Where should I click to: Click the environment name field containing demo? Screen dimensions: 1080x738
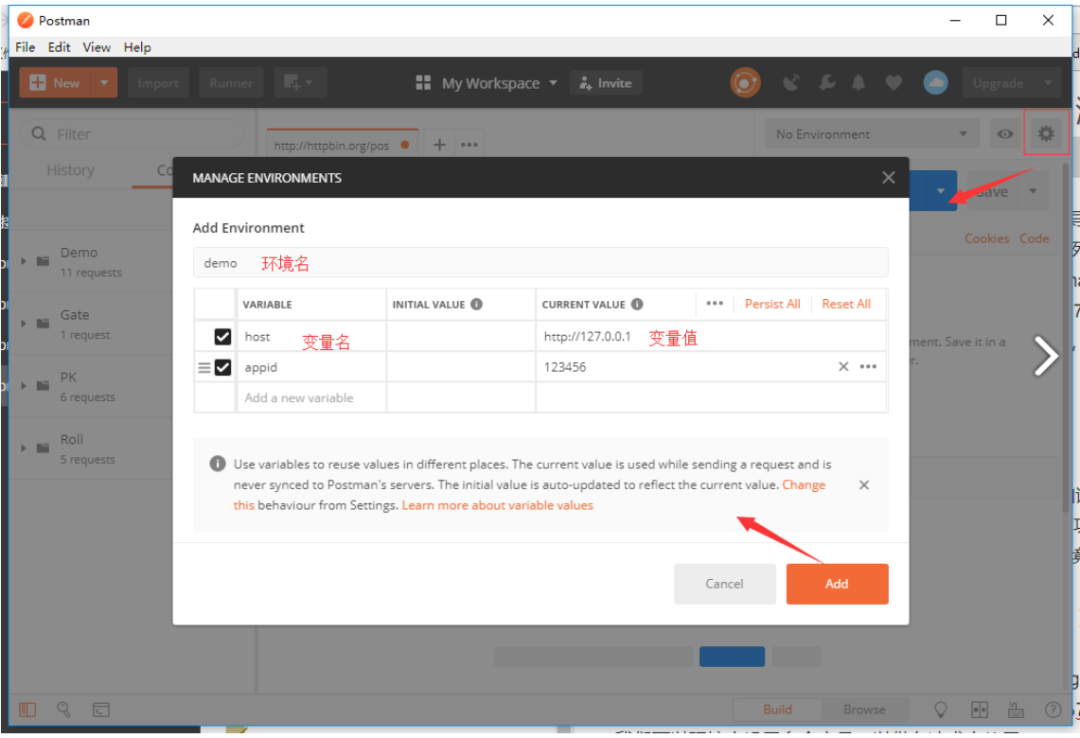[541, 263]
